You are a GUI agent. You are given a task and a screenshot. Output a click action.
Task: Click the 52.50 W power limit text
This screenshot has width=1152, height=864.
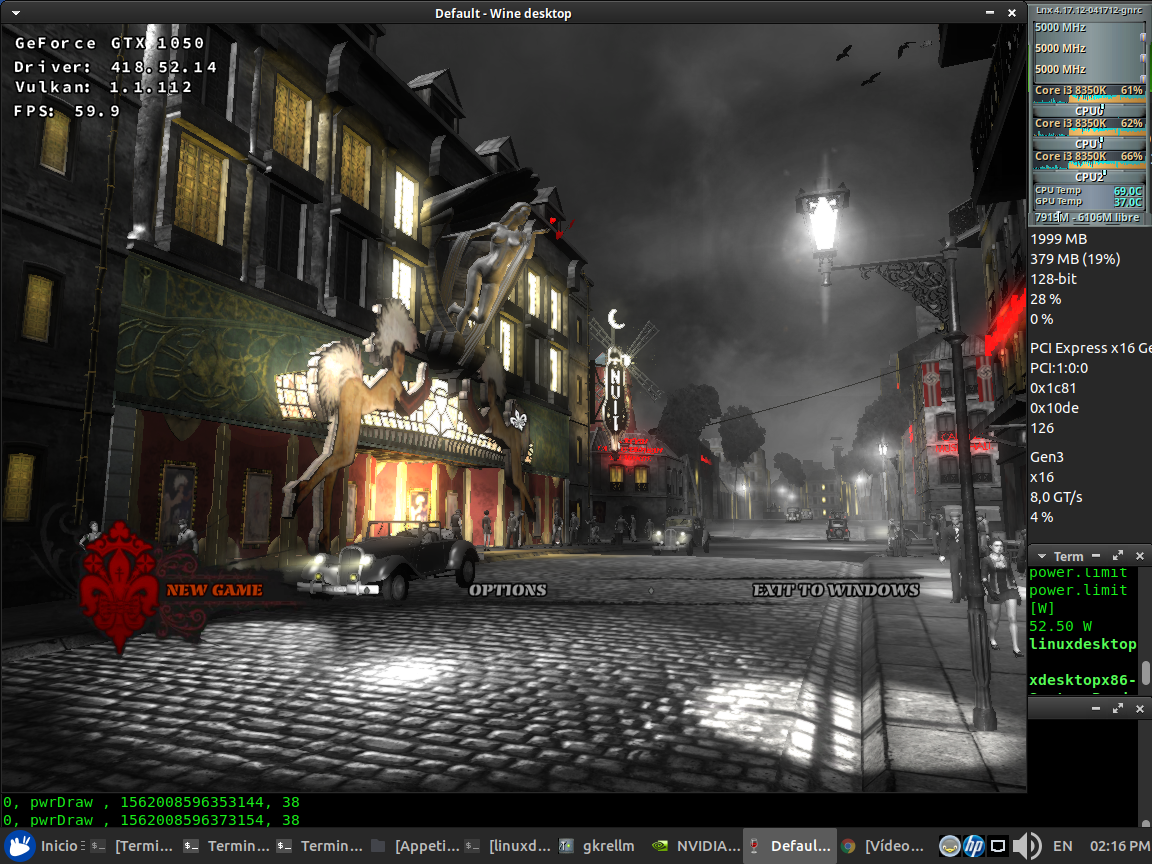coord(1060,626)
